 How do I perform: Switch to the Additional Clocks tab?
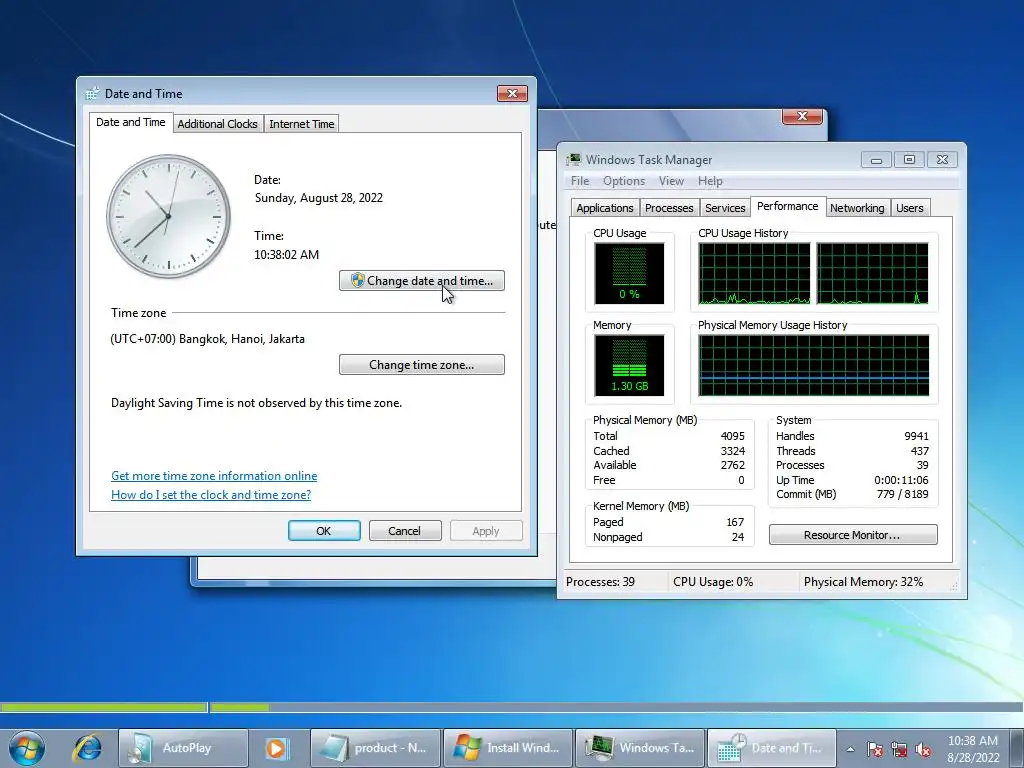tap(217, 123)
